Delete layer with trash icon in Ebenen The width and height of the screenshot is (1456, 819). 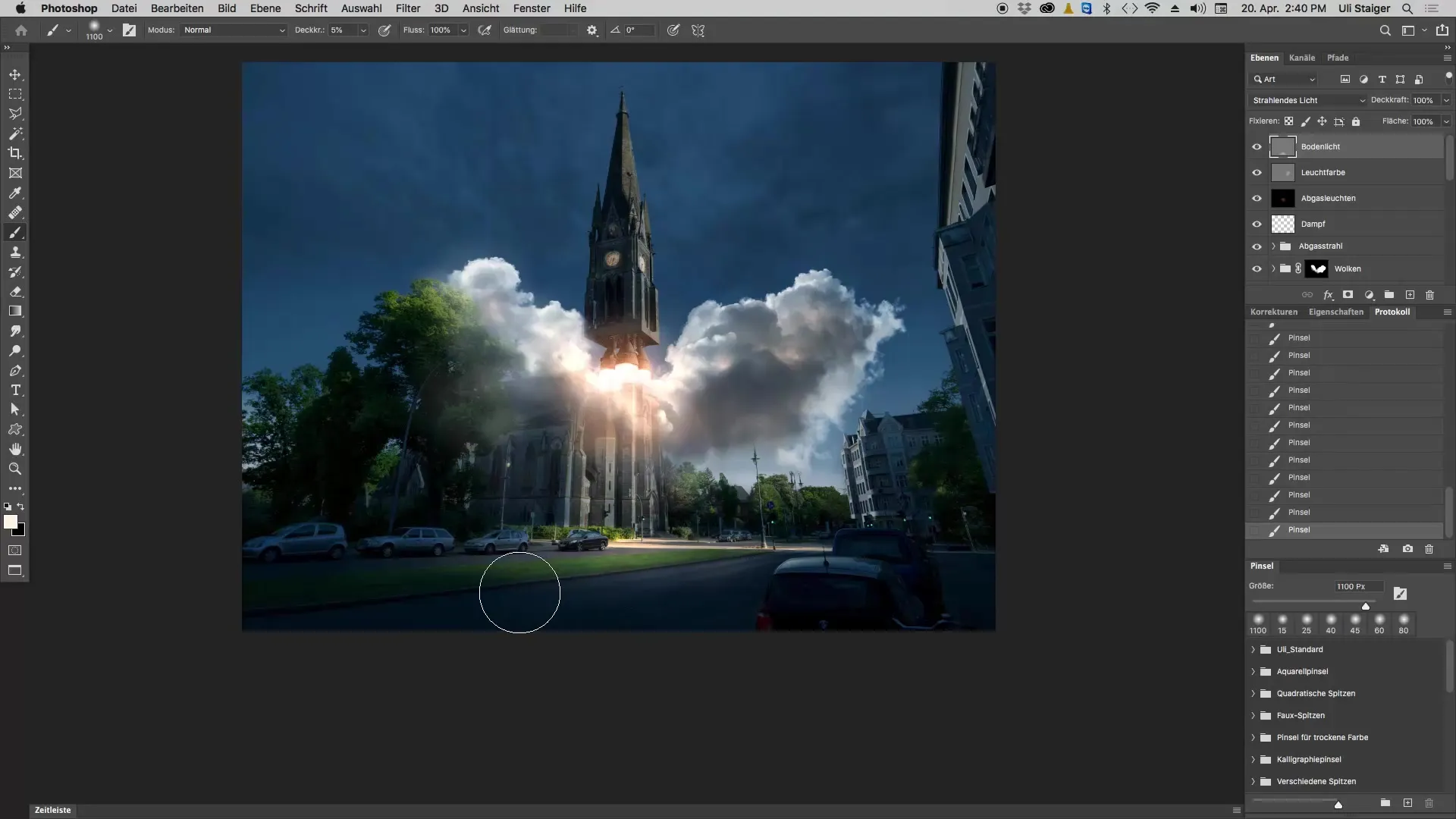(1429, 294)
